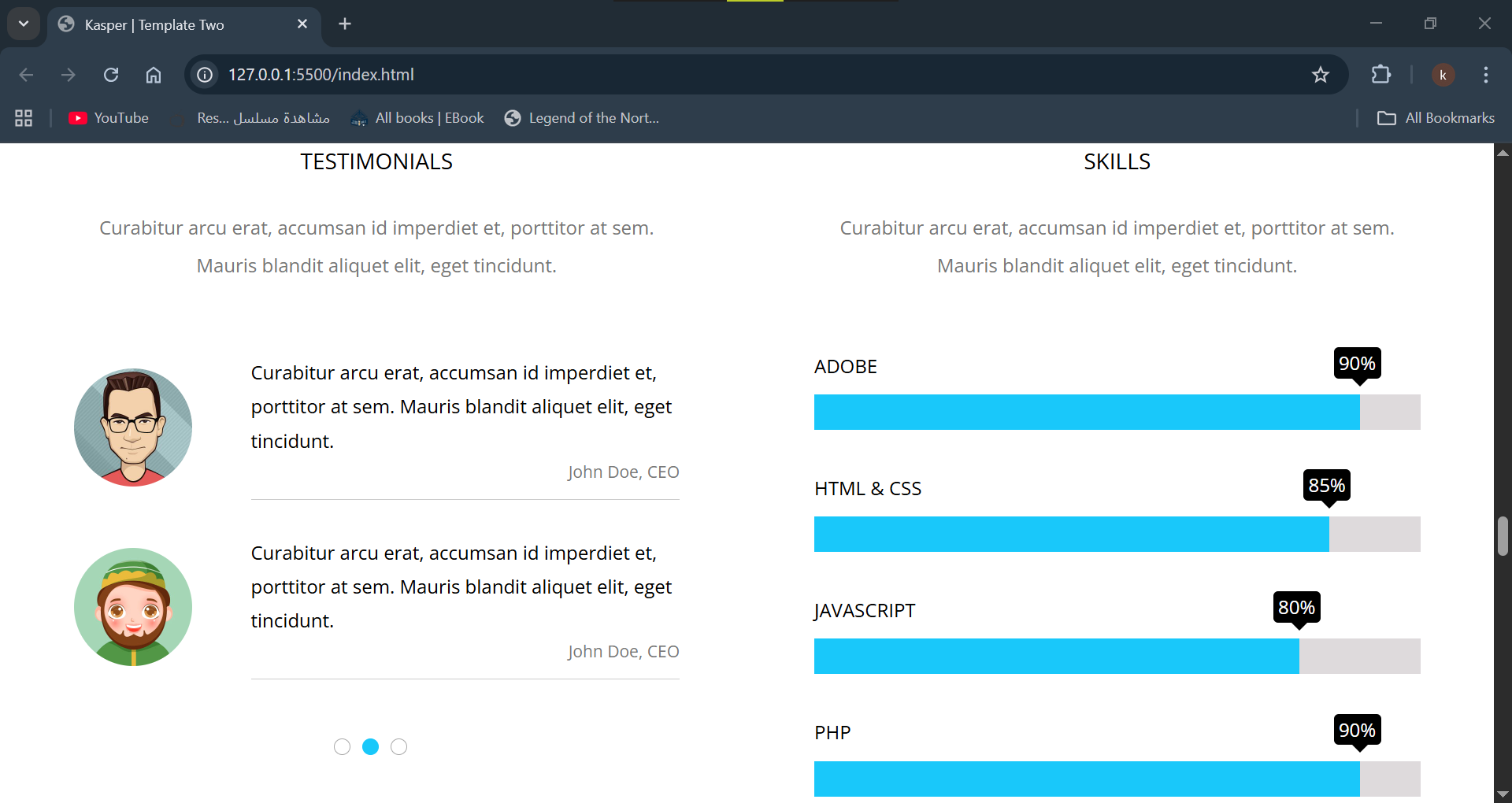1512x803 pixels.
Task: Open the YouTube bookmark
Action: pyautogui.click(x=109, y=118)
